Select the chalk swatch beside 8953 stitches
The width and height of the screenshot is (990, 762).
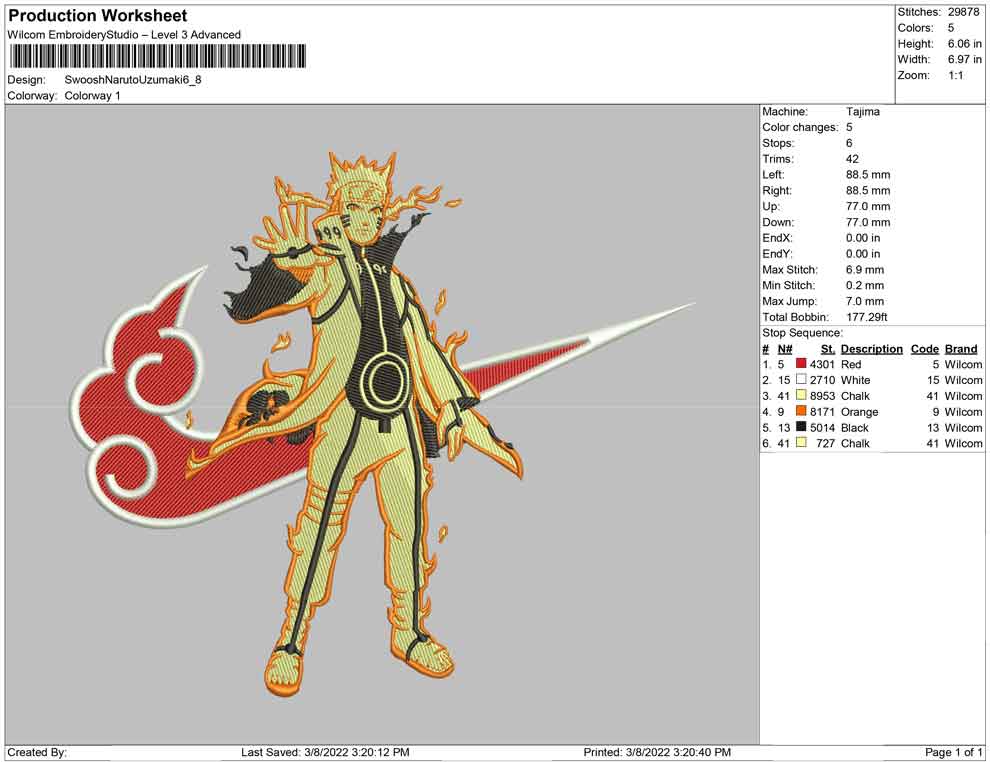801,396
